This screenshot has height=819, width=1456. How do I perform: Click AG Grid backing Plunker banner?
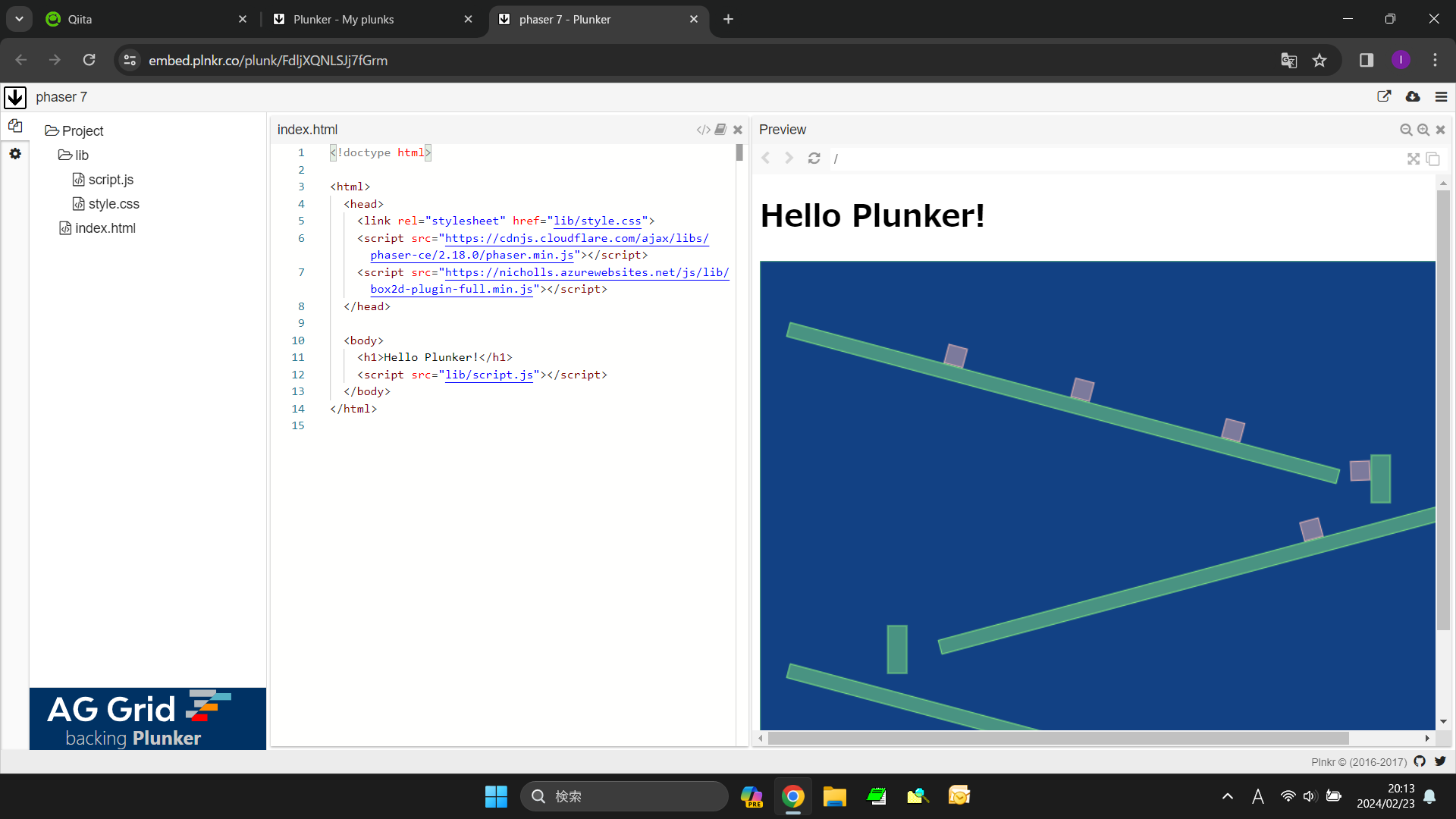(148, 718)
